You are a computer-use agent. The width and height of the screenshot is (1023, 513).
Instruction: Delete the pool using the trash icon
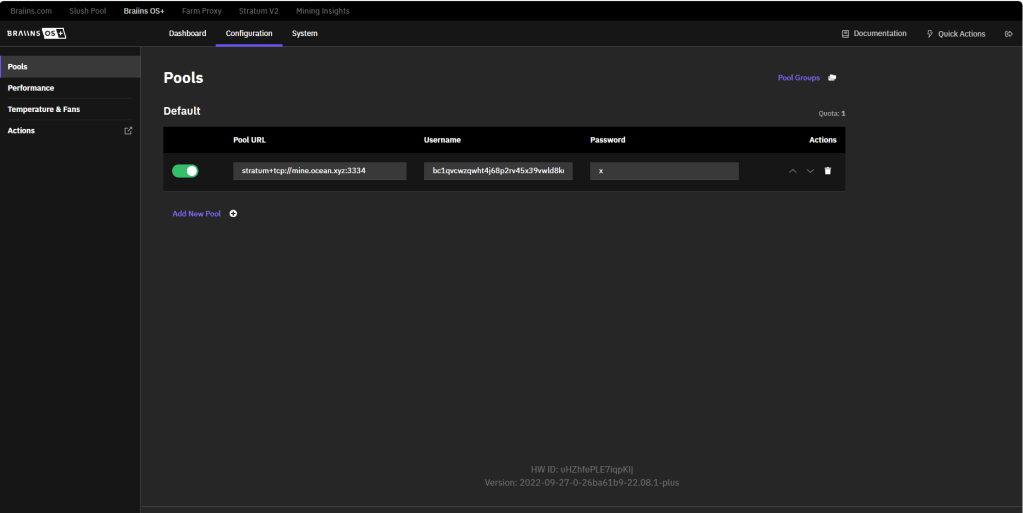(827, 171)
